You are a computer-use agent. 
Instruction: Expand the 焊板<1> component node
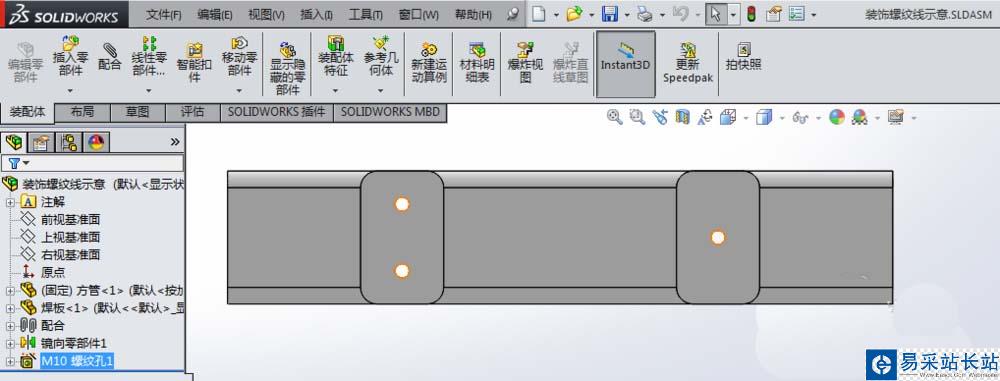[x=10, y=308]
